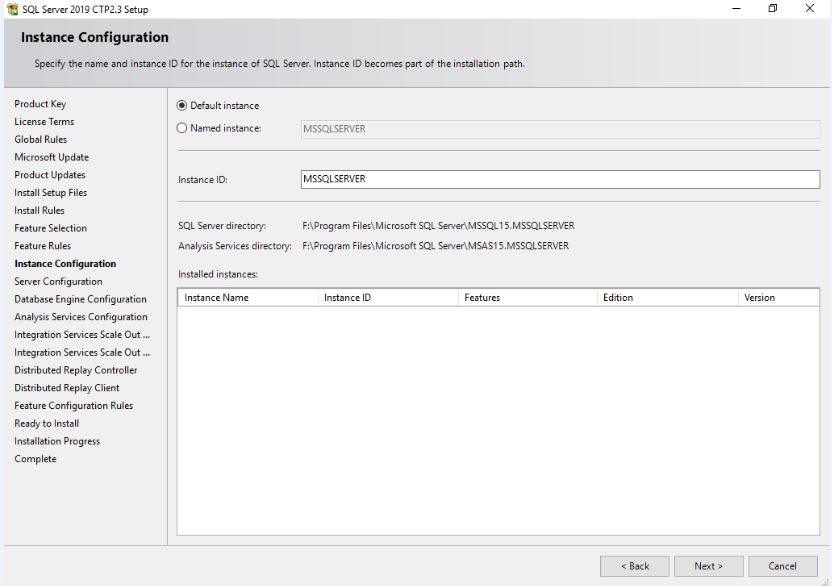Select Product Updates step in sidebar
Image resolution: width=832 pixels, height=586 pixels.
click(50, 175)
